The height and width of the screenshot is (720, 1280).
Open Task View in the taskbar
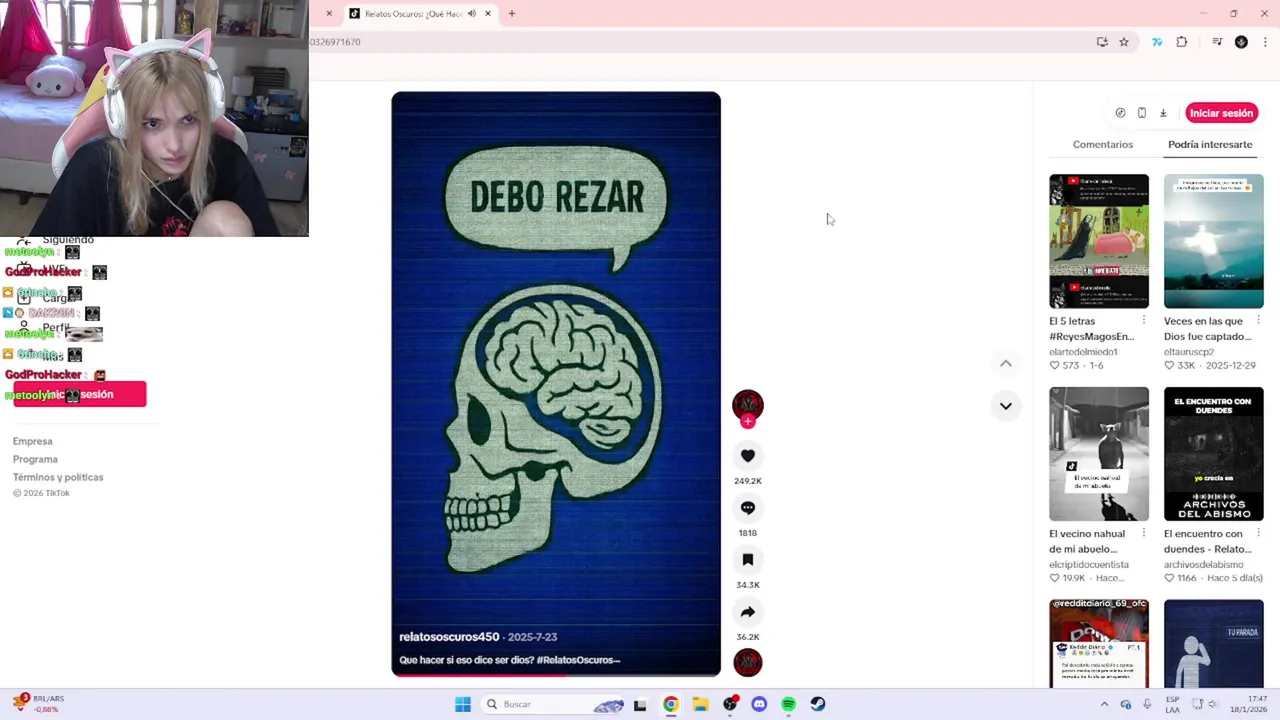pyautogui.click(x=640, y=704)
